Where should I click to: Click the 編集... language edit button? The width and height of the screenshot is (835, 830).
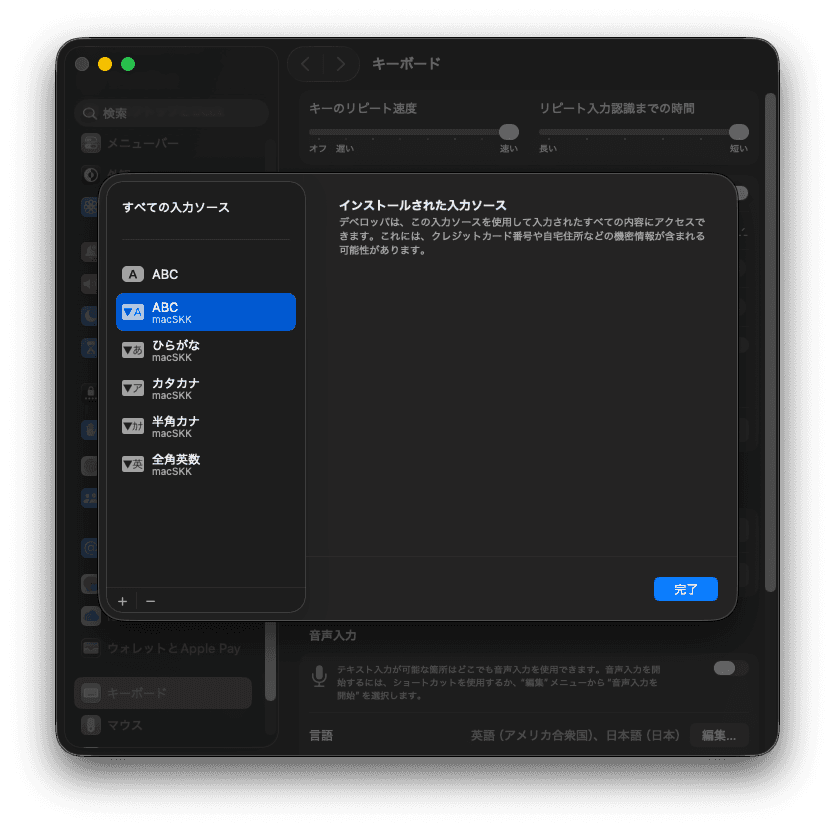(x=719, y=735)
